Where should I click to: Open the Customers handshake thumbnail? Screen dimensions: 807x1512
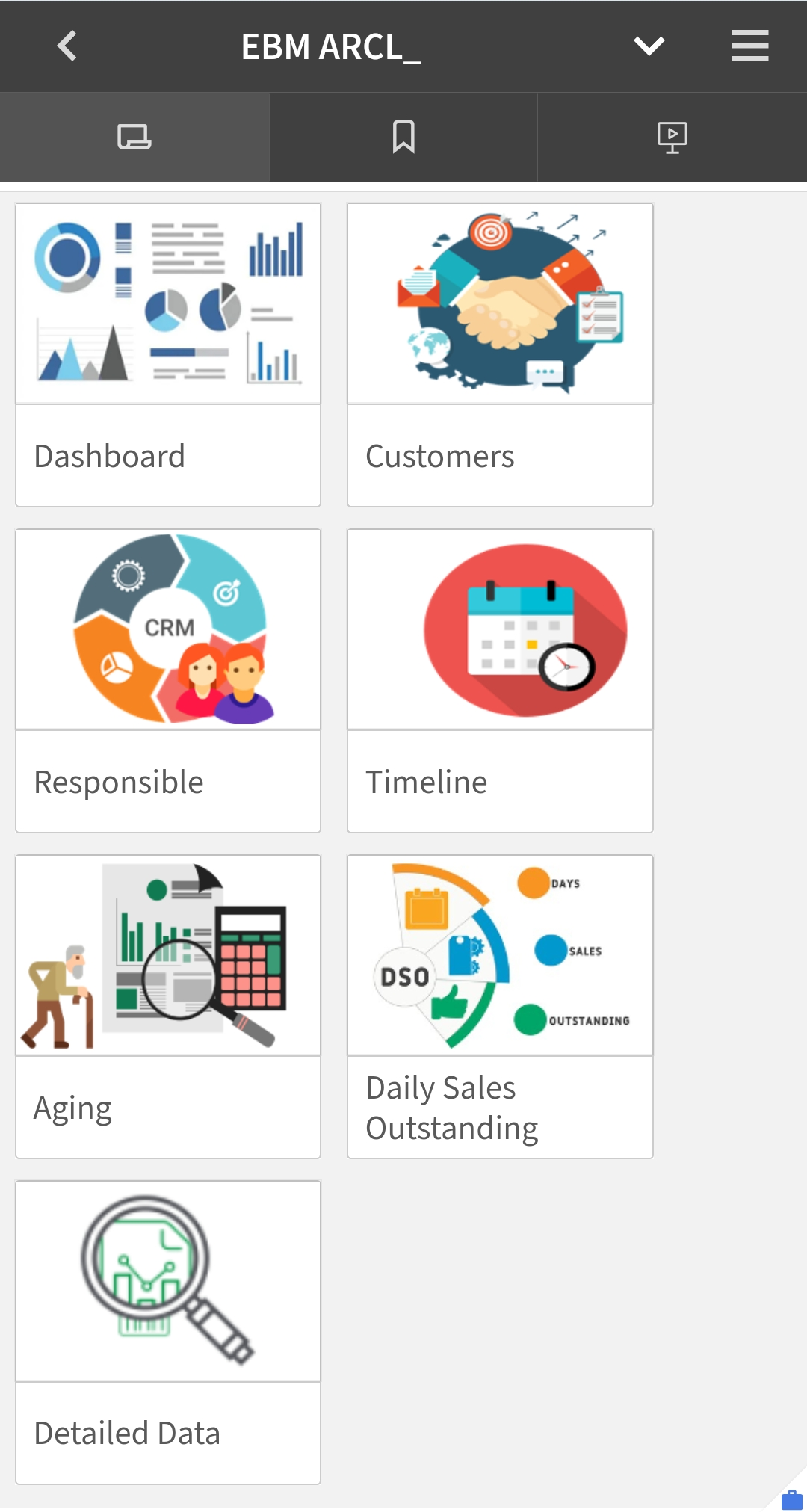tap(500, 304)
